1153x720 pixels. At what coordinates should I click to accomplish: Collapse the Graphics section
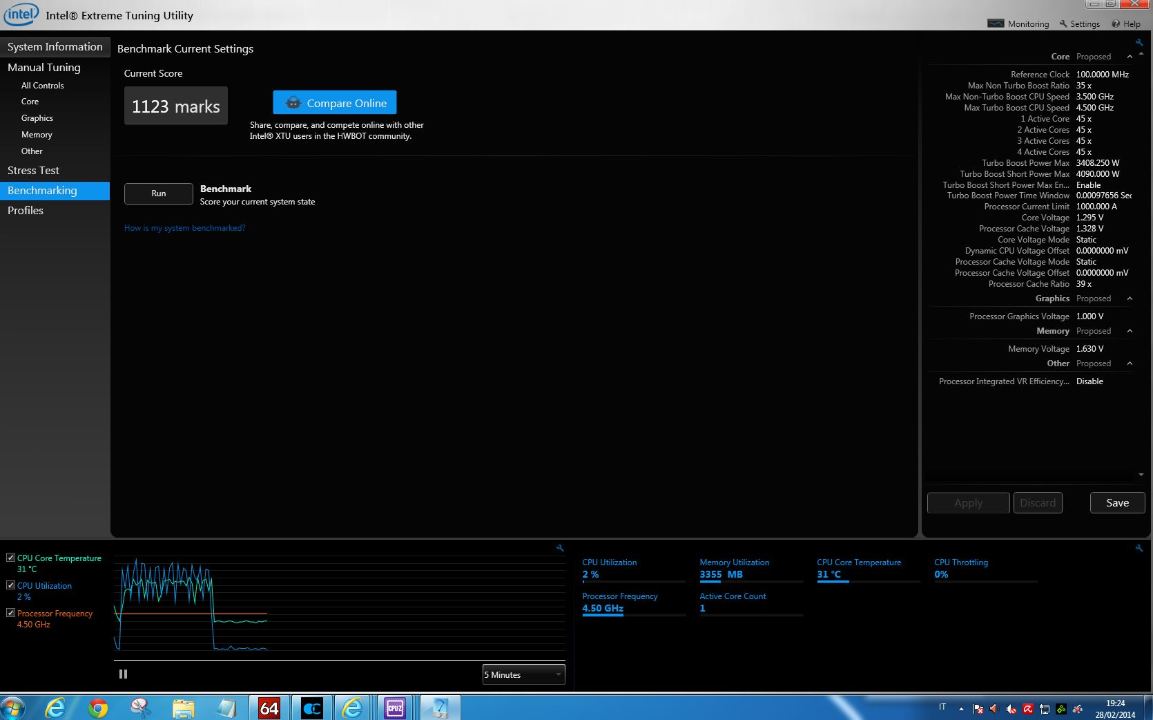1129,299
